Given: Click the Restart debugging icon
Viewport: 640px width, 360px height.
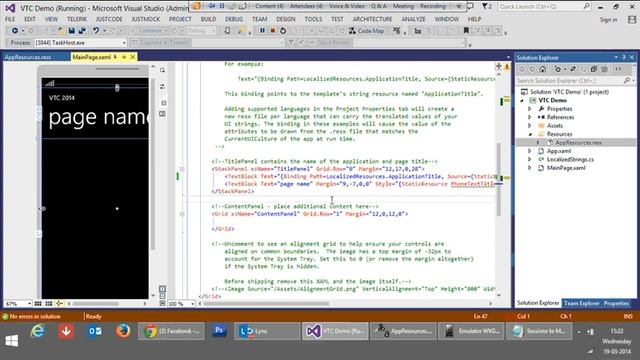Looking at the screenshot, I should 283,31.
